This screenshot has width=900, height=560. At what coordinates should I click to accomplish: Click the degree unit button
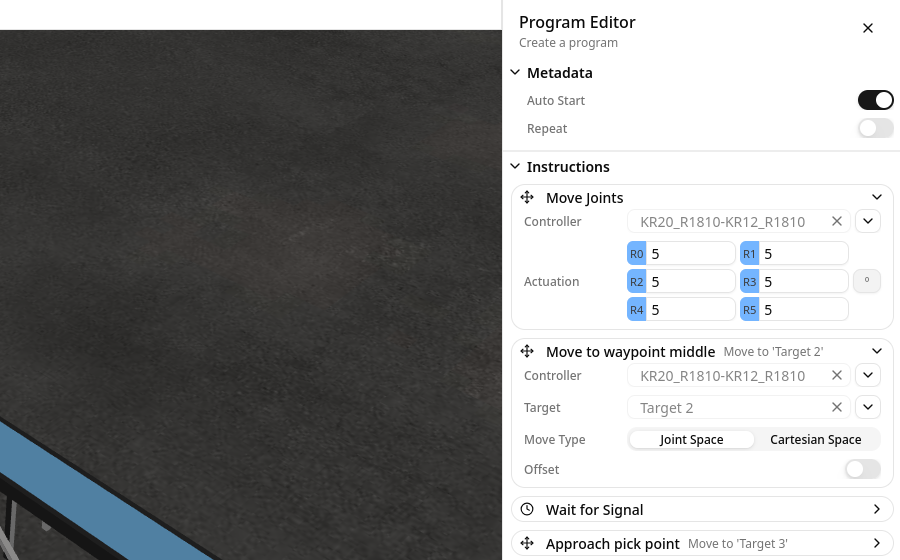click(867, 282)
